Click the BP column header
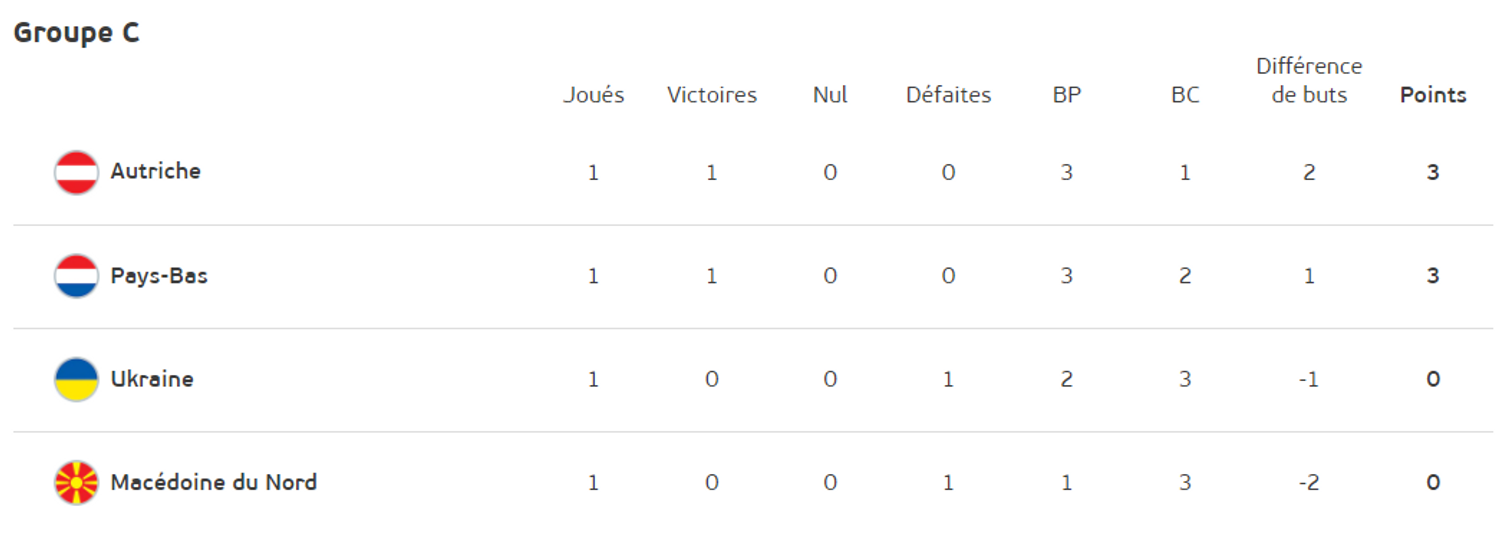The height and width of the screenshot is (544, 1500). tap(1067, 95)
